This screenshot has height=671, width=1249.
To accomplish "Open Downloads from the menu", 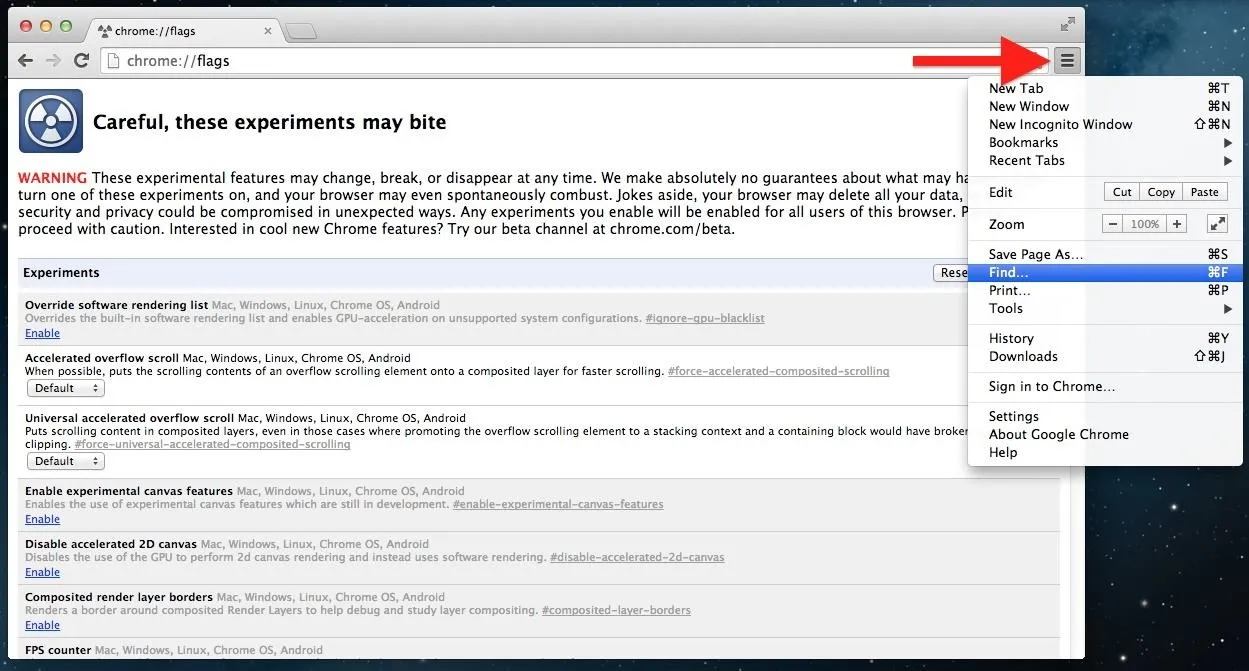I will pyautogui.click(x=1105, y=357).
